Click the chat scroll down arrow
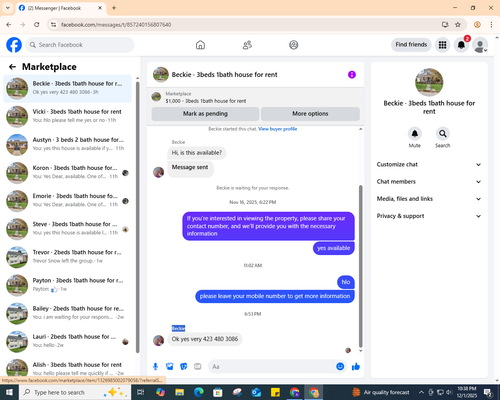The image size is (500, 400). coord(360,351)
